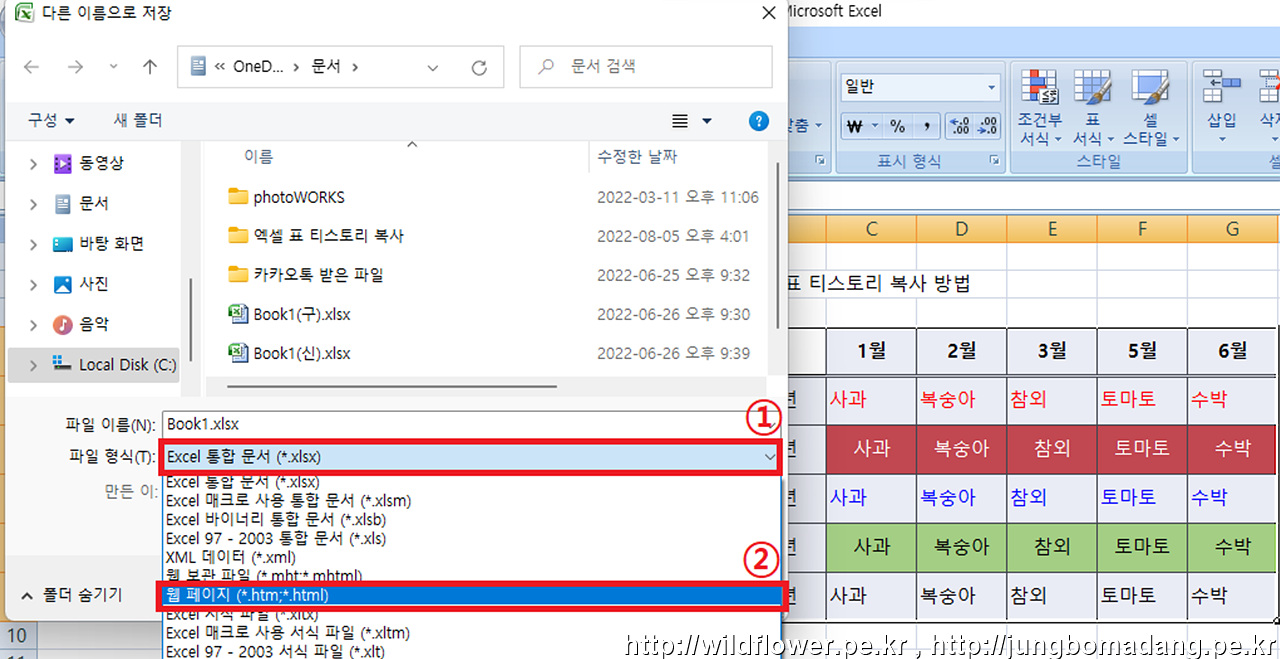This screenshot has height=659, width=1280.
Task: Open the 파일 형식 combo box
Action: click(x=471, y=456)
